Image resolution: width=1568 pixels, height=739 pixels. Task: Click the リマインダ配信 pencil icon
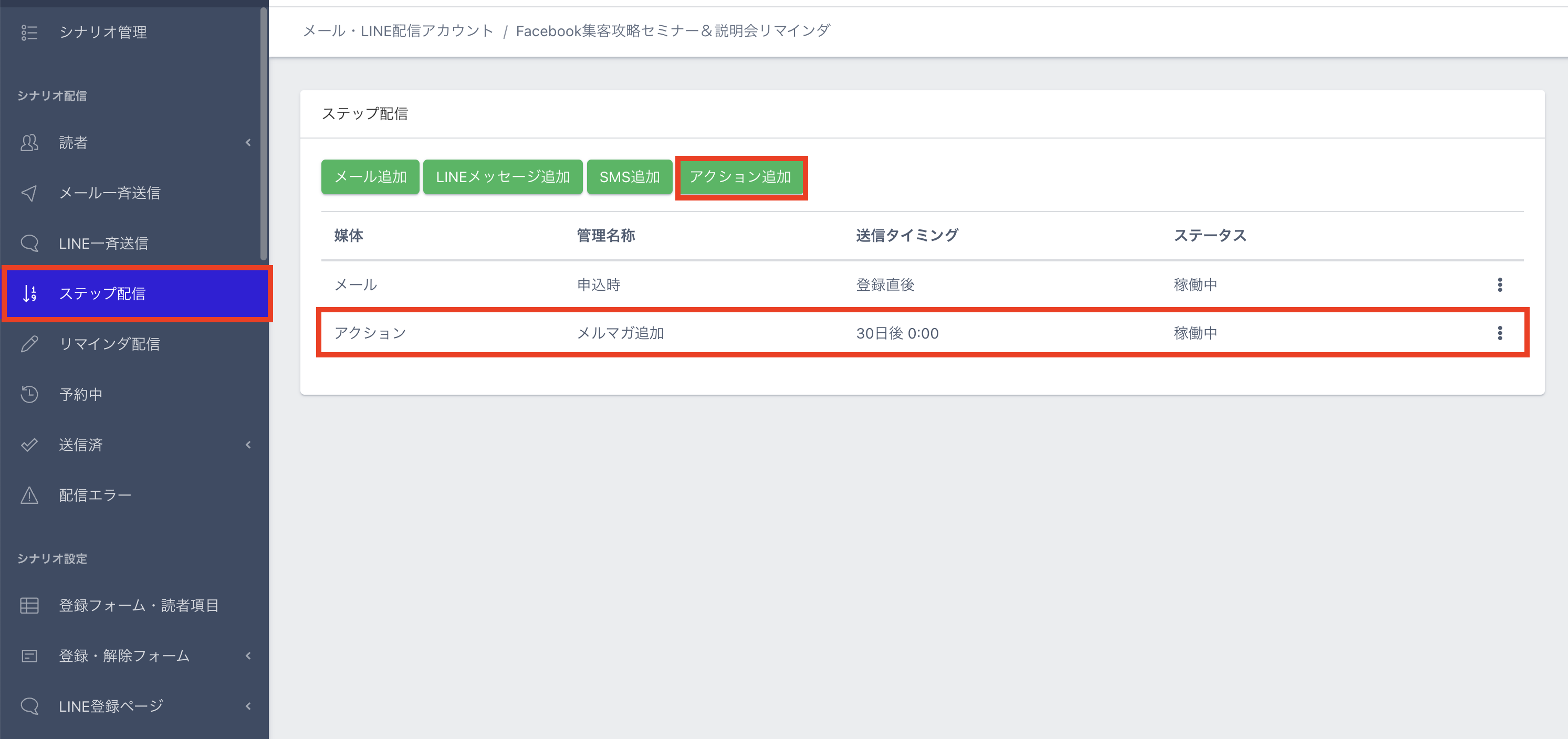(x=29, y=344)
